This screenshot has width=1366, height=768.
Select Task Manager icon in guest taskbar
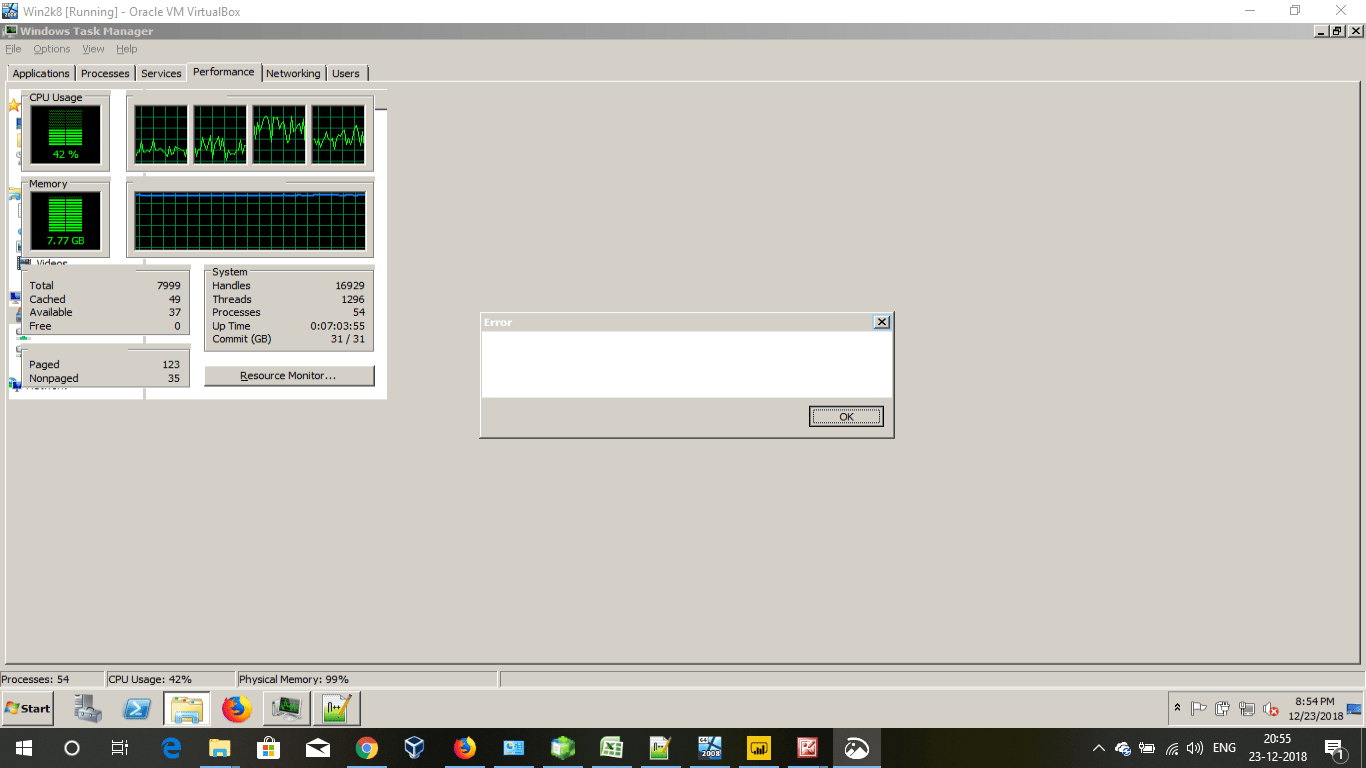(x=287, y=708)
